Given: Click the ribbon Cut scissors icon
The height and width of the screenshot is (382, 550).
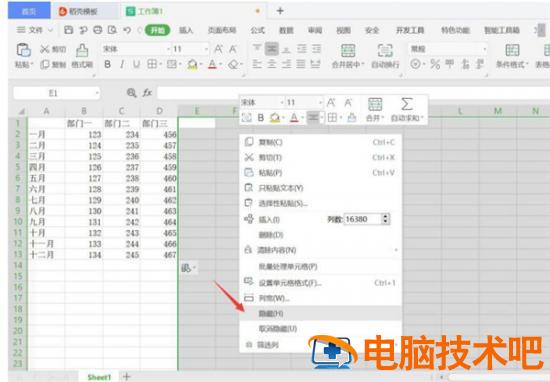Looking at the screenshot, I should (45, 49).
